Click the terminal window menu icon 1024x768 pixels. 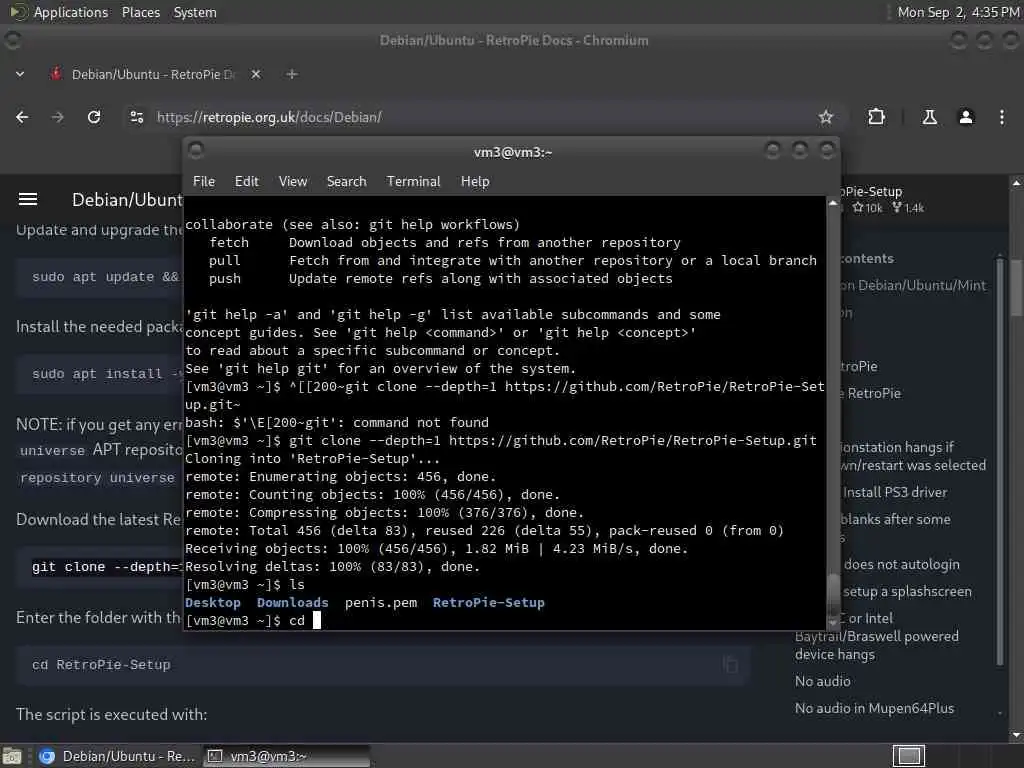195,151
